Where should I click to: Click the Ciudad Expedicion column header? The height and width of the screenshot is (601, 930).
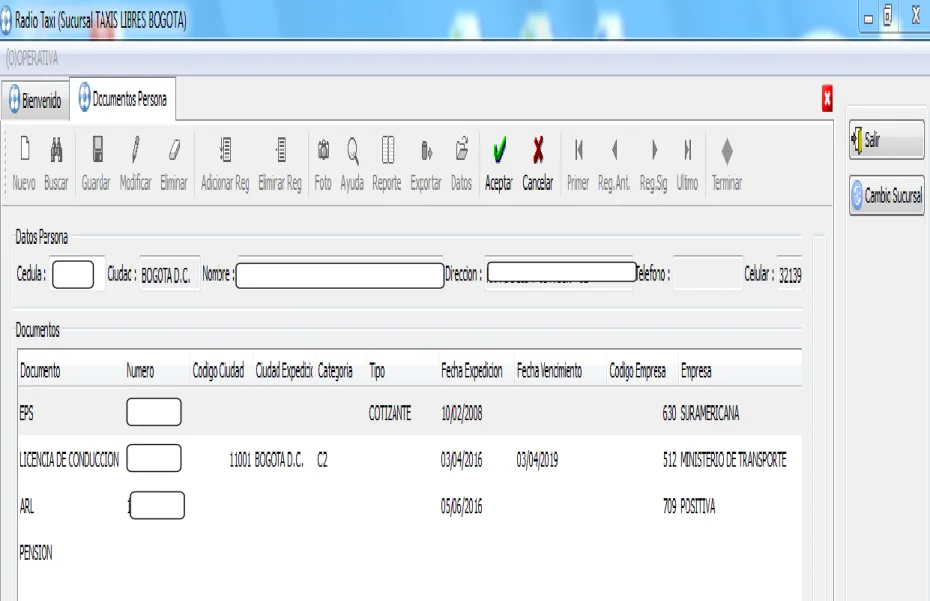coord(284,371)
